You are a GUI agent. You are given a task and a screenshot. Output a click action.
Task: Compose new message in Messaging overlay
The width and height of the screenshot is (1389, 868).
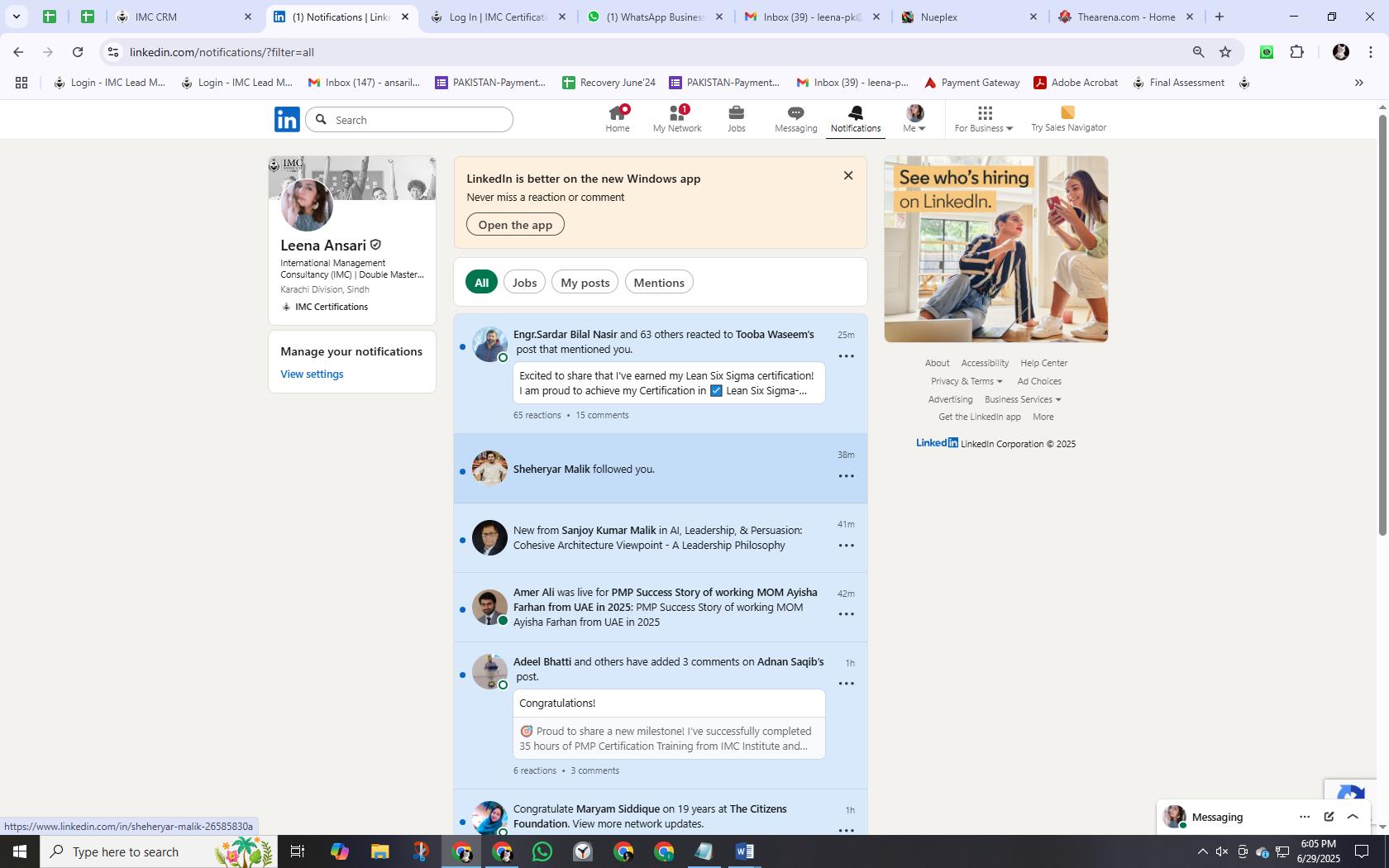tap(1329, 817)
